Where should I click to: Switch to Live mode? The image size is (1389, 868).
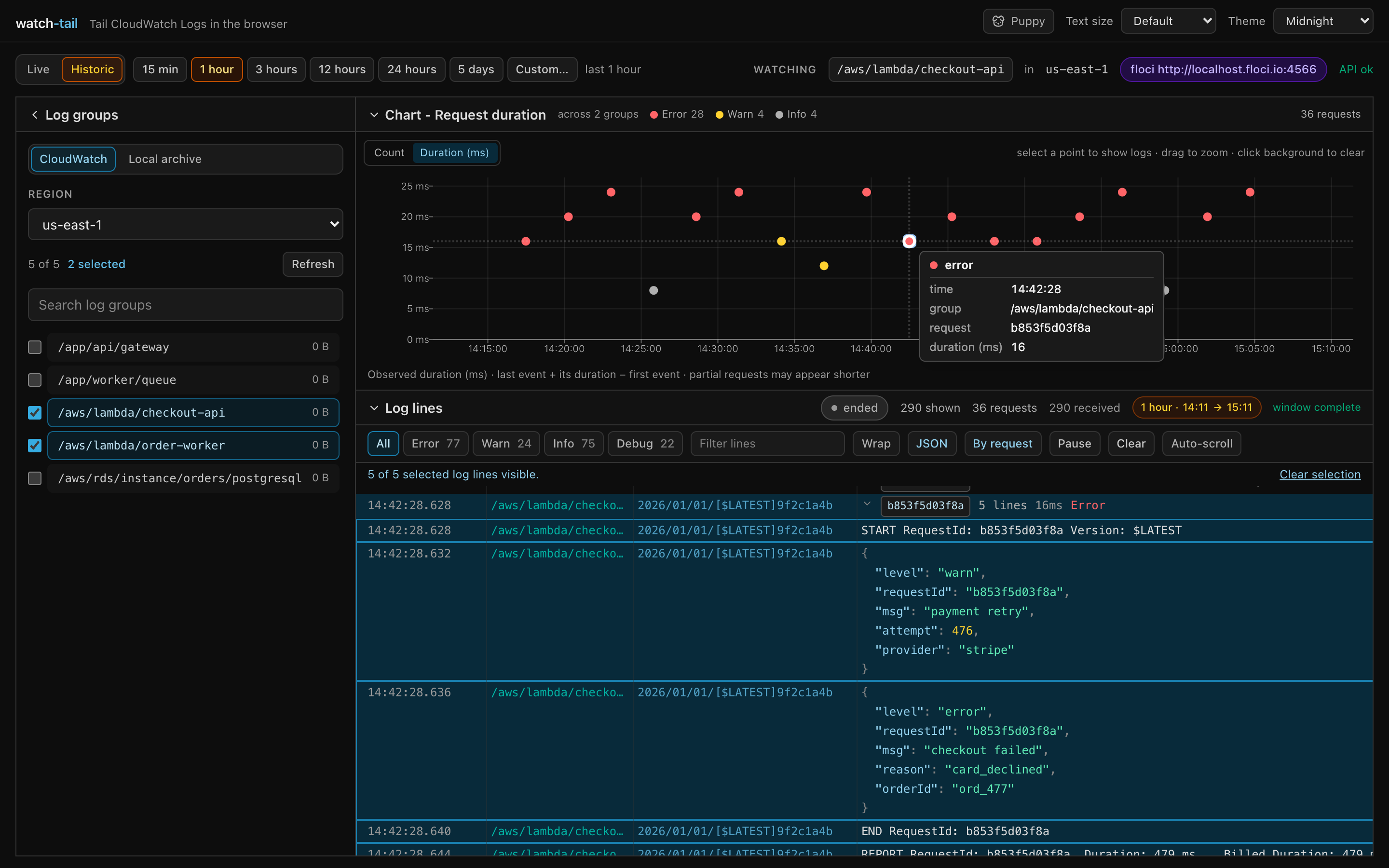[39, 69]
